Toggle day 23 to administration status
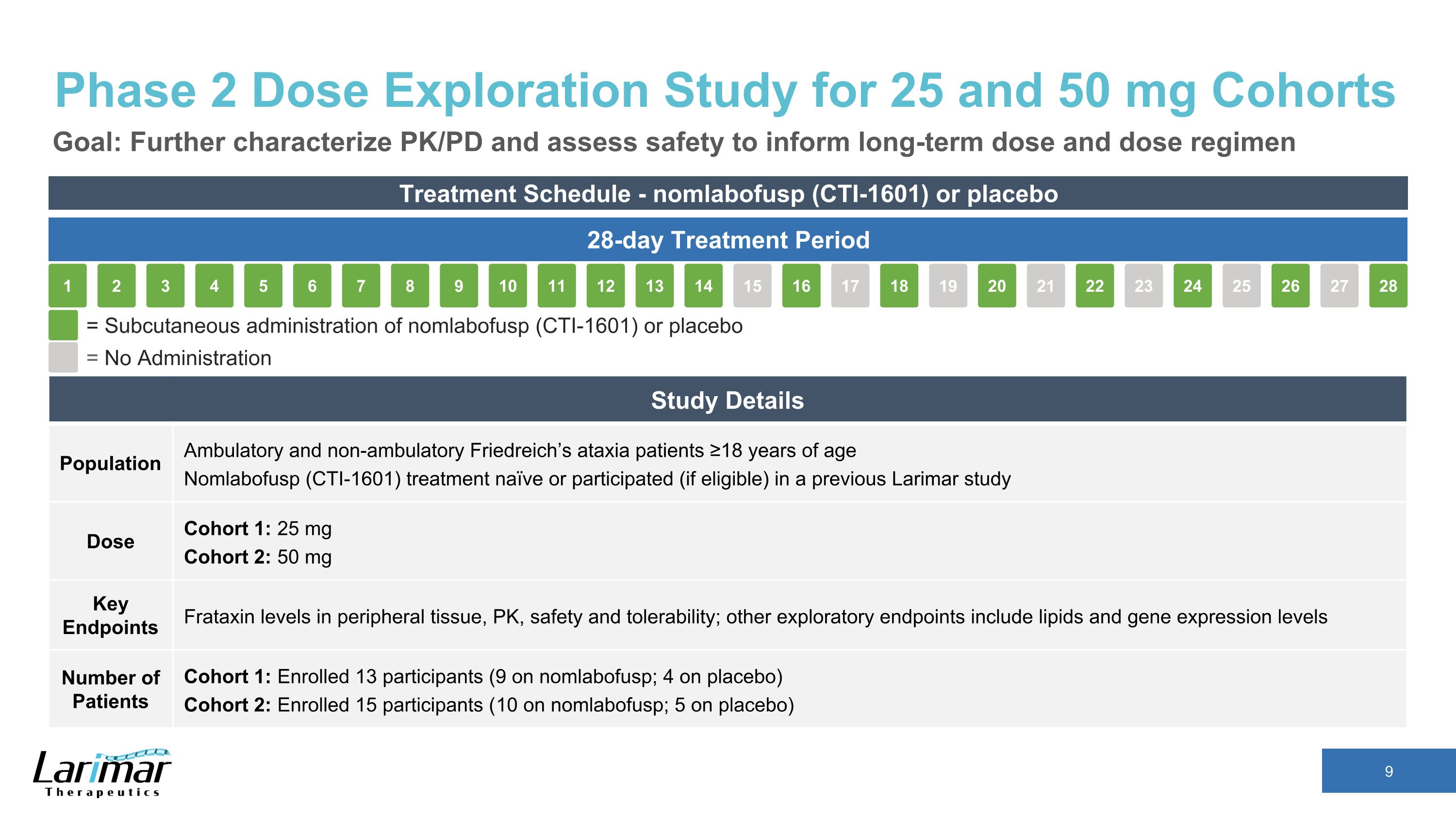The image size is (1456, 819). pos(1143,286)
